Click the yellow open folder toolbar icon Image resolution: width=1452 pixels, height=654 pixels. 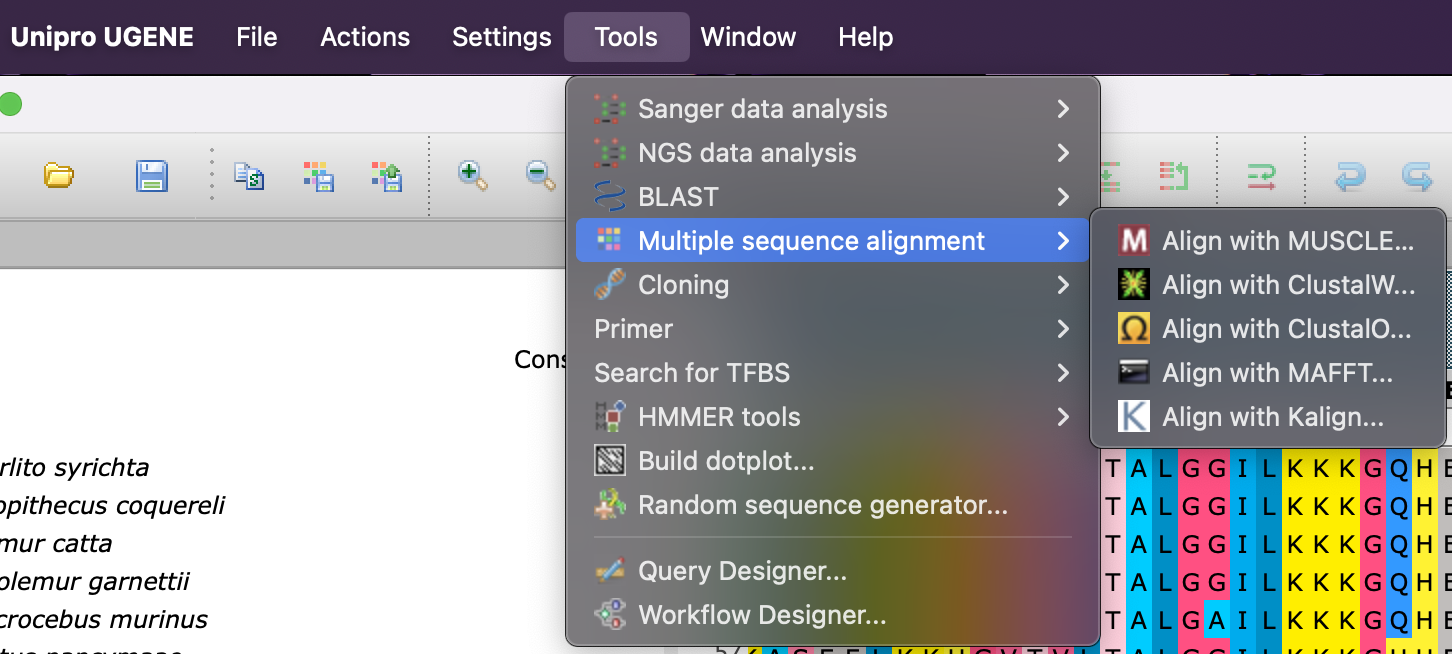59,176
